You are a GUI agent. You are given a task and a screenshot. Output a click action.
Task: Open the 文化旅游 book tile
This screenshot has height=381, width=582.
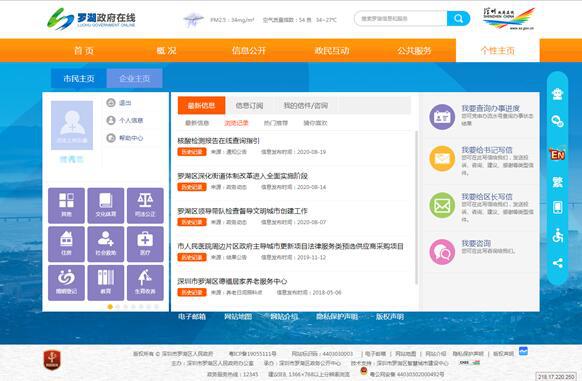click(x=106, y=205)
